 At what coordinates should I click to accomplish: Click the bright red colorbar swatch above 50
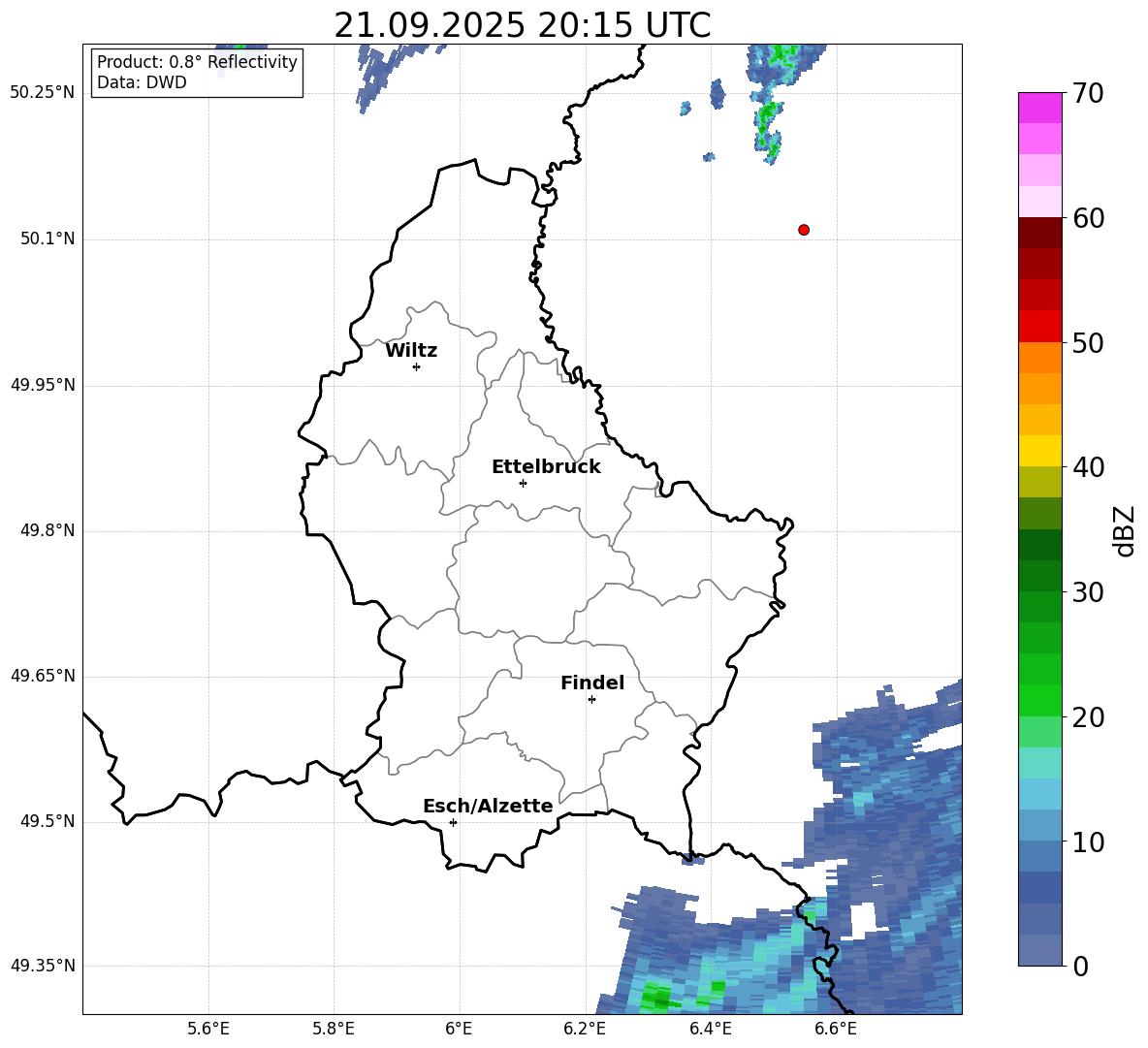tap(1039, 326)
